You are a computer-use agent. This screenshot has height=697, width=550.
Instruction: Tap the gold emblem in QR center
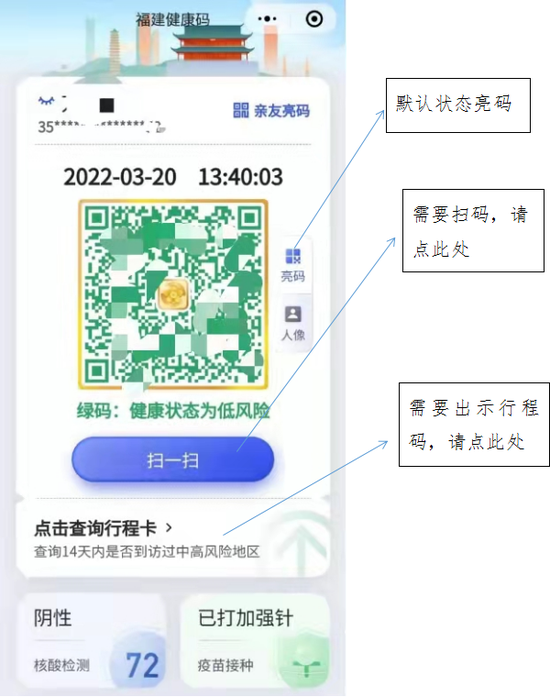[173, 295]
